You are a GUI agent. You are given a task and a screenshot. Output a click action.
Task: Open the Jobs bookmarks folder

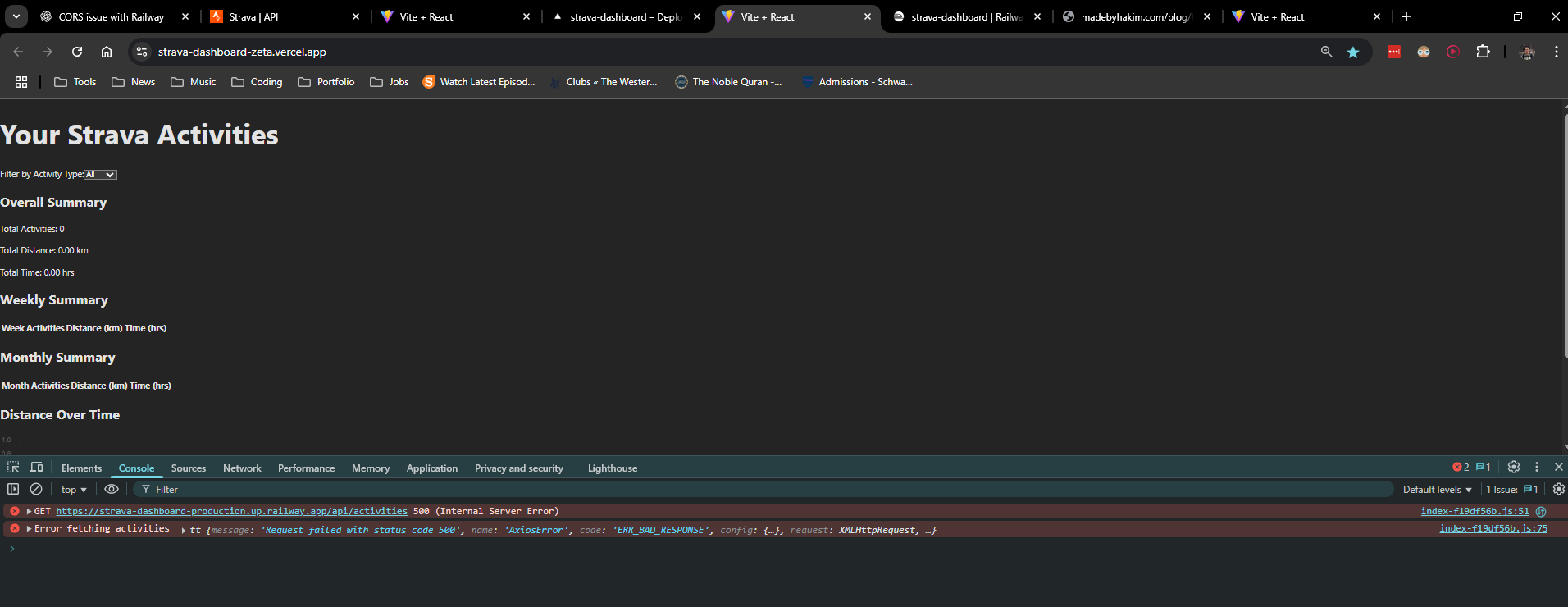coord(390,82)
